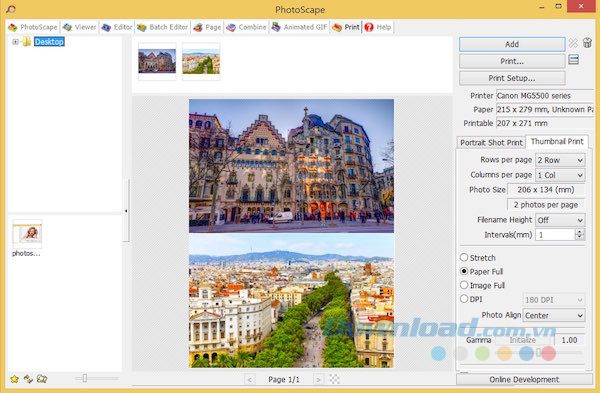Click the refresh folder icon at bottom left

click(x=28, y=379)
